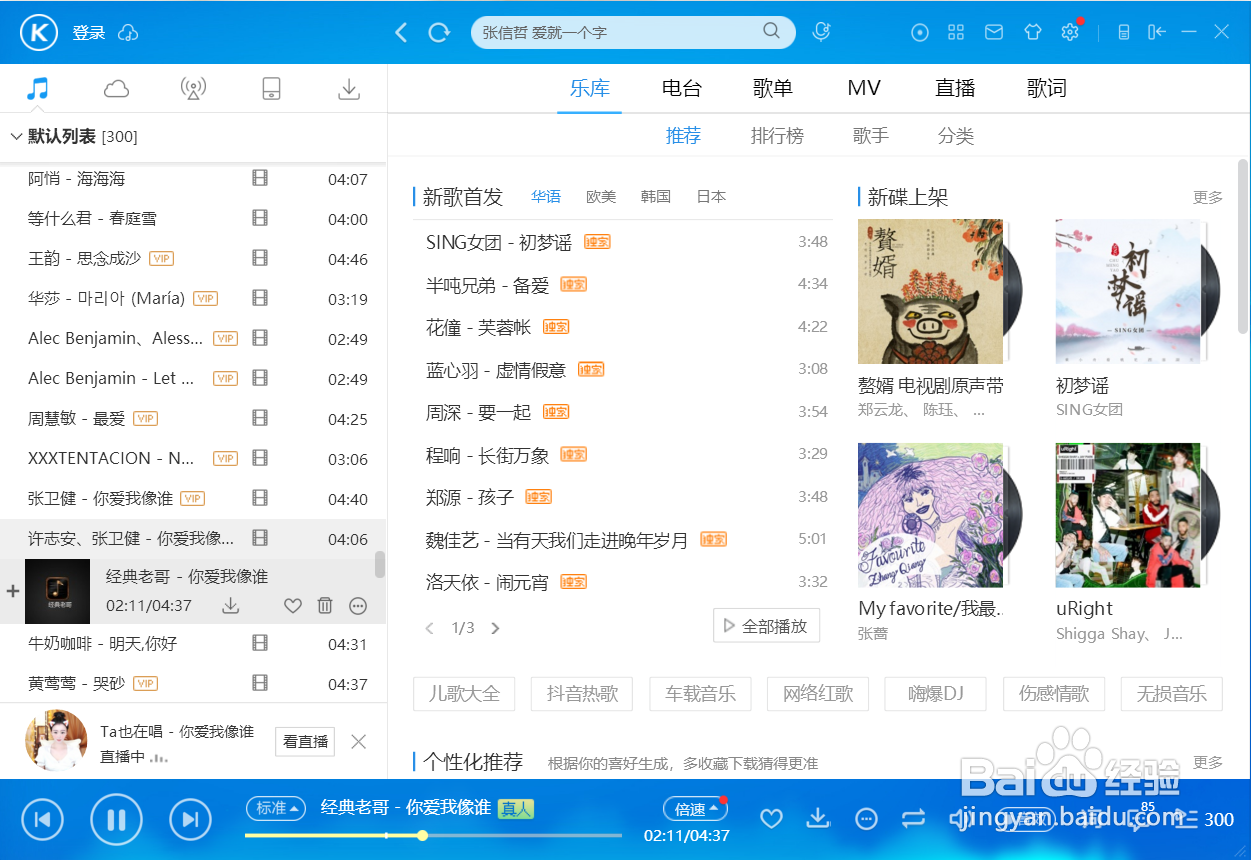1251x860 pixels.
Task: Switch to the MV tab
Action: pyautogui.click(x=864, y=88)
